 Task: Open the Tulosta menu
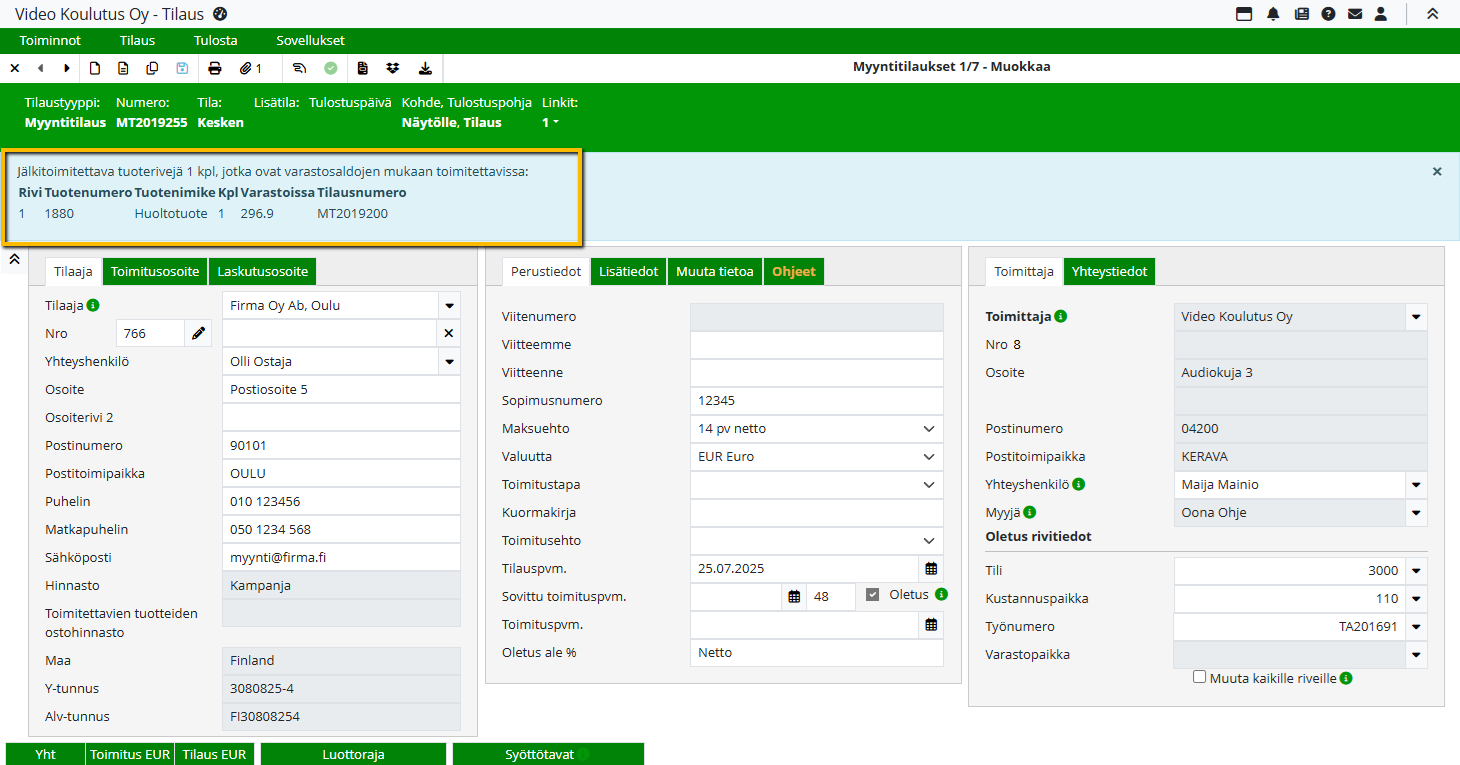coord(215,41)
